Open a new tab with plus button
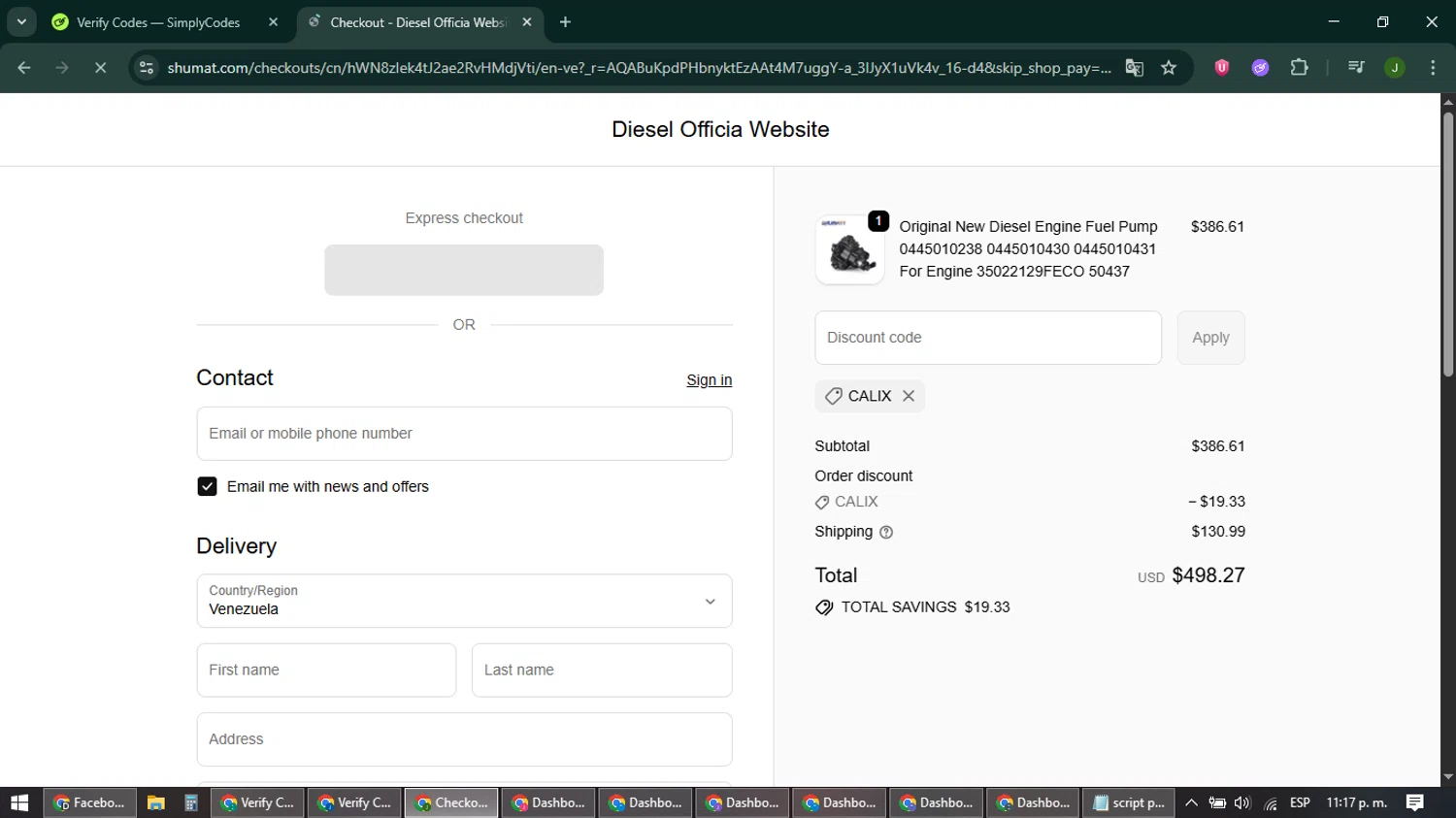Screen dimensions: 1456x818 point(565,21)
